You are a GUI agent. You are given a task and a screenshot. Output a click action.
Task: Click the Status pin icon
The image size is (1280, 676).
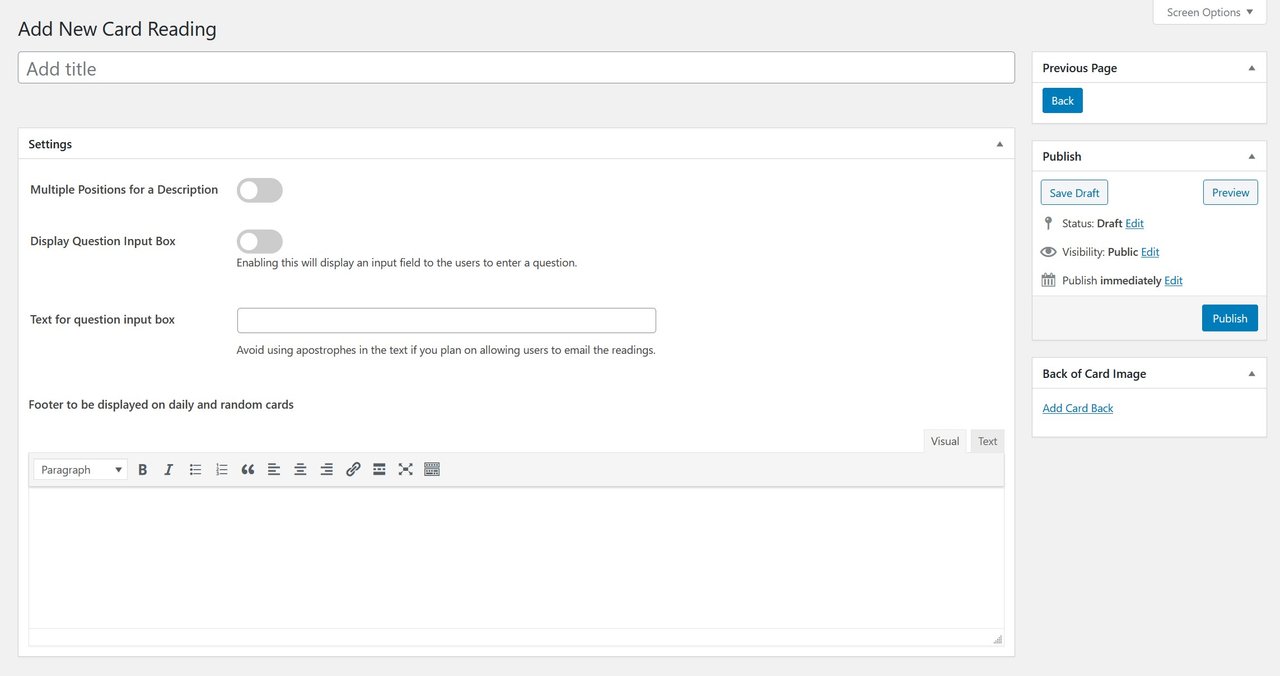pos(1048,224)
